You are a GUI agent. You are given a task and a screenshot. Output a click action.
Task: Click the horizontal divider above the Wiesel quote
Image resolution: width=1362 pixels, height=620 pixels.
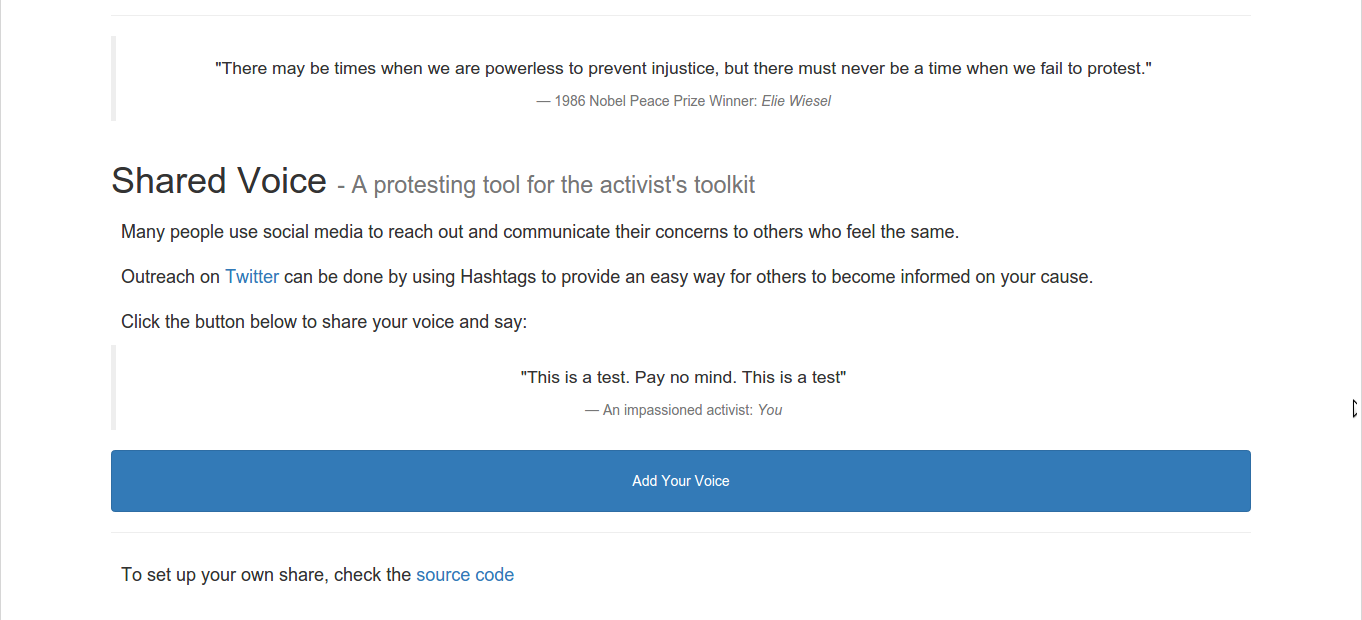tap(680, 15)
